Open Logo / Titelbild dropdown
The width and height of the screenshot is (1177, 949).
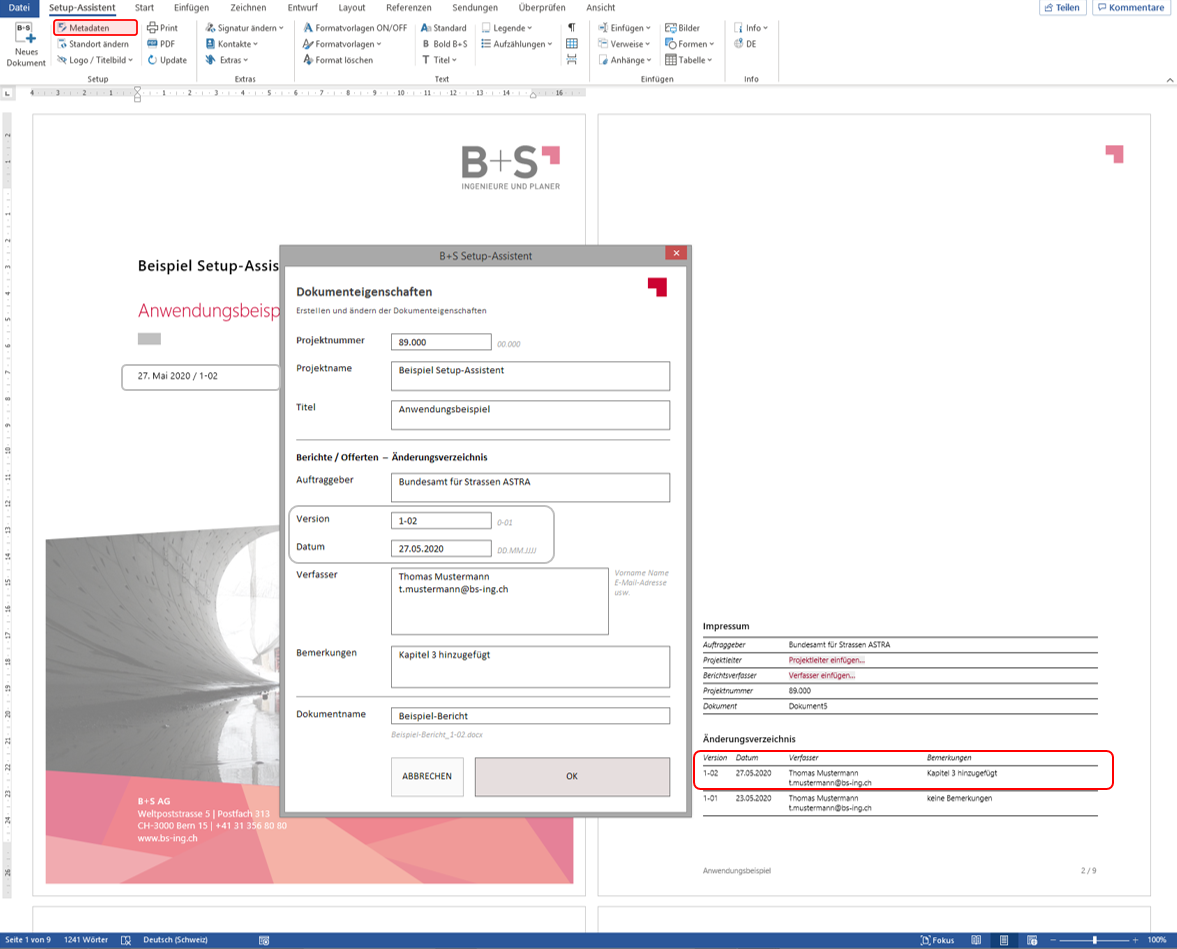point(95,60)
